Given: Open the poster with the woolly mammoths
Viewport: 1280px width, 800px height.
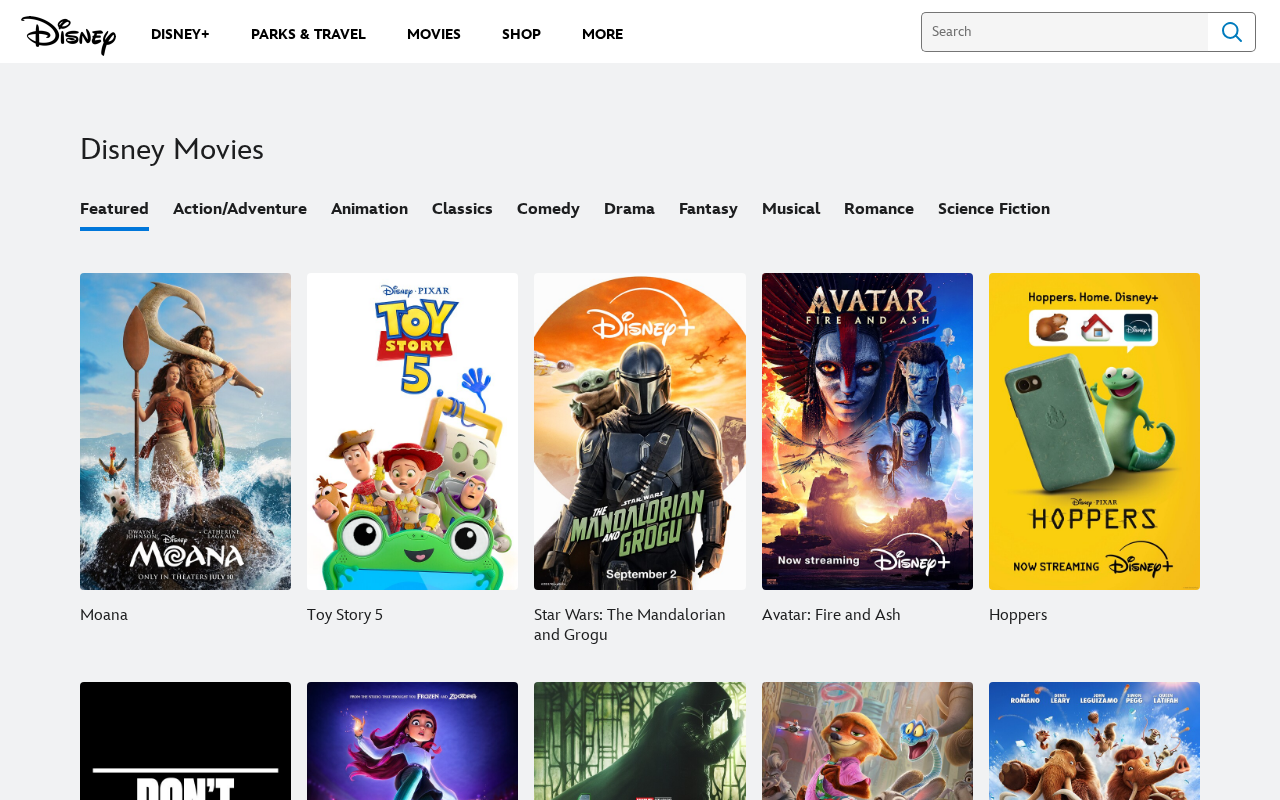Looking at the screenshot, I should tap(1094, 741).
